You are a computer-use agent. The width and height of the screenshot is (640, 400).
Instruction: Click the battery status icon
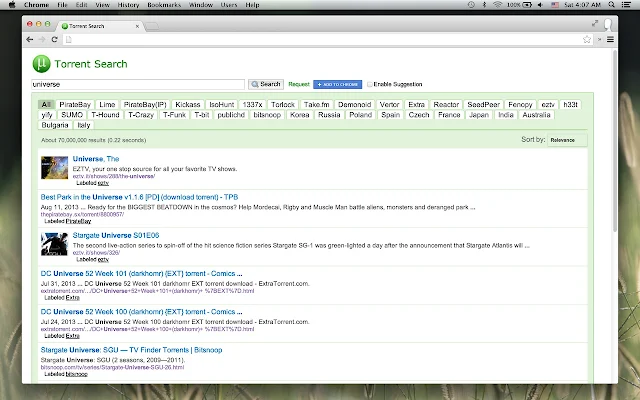pos(527,5)
